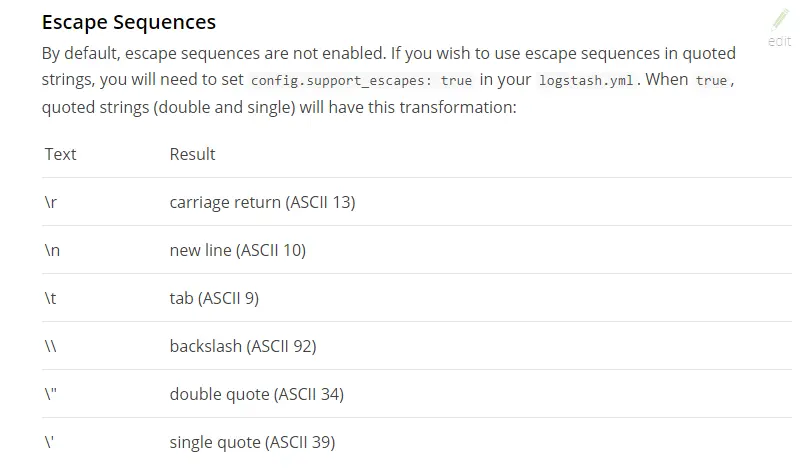Click the 'backslash (ASCII 92)' cell
Viewport: 802px width, 475px height.
pos(243,347)
